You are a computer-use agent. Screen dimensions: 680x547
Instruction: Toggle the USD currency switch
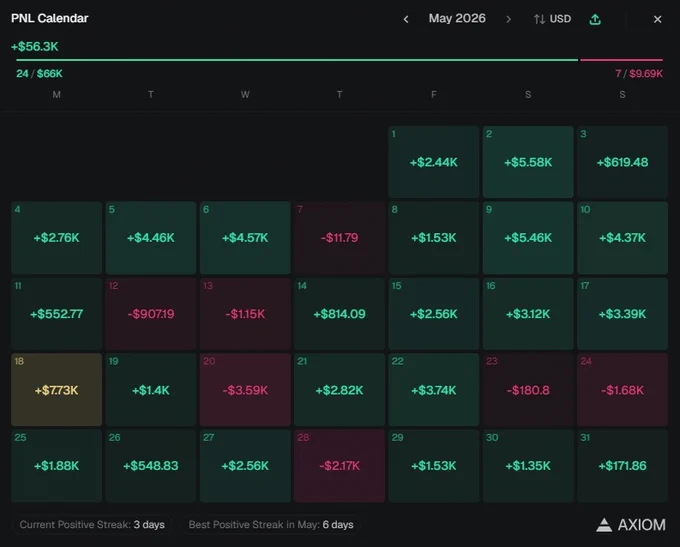coord(552,19)
